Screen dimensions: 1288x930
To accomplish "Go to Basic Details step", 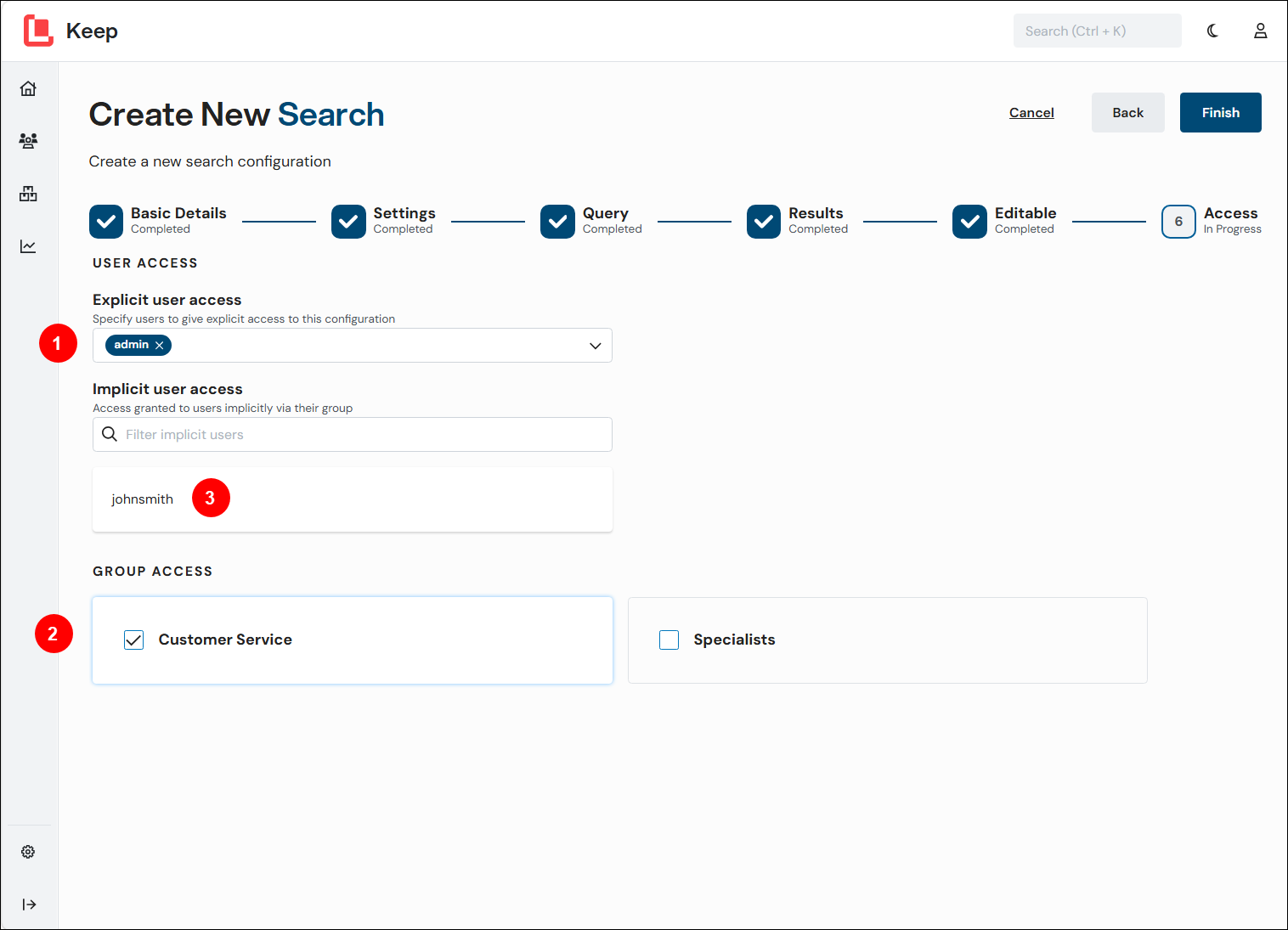I will pyautogui.click(x=178, y=213).
